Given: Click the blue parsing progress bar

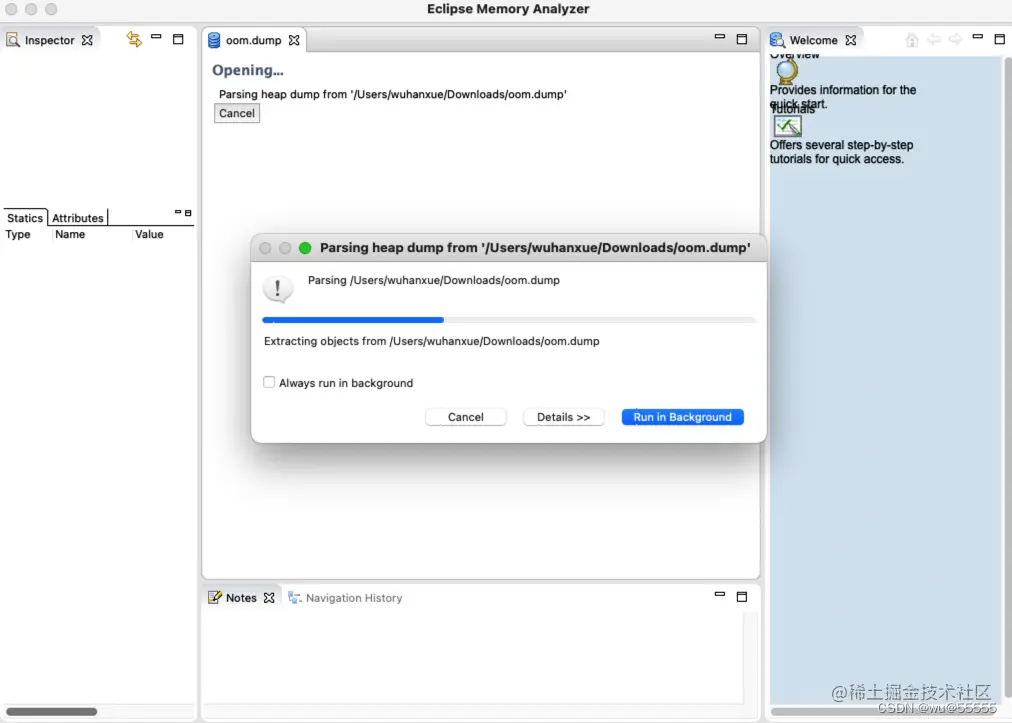Looking at the screenshot, I should pyautogui.click(x=353, y=320).
